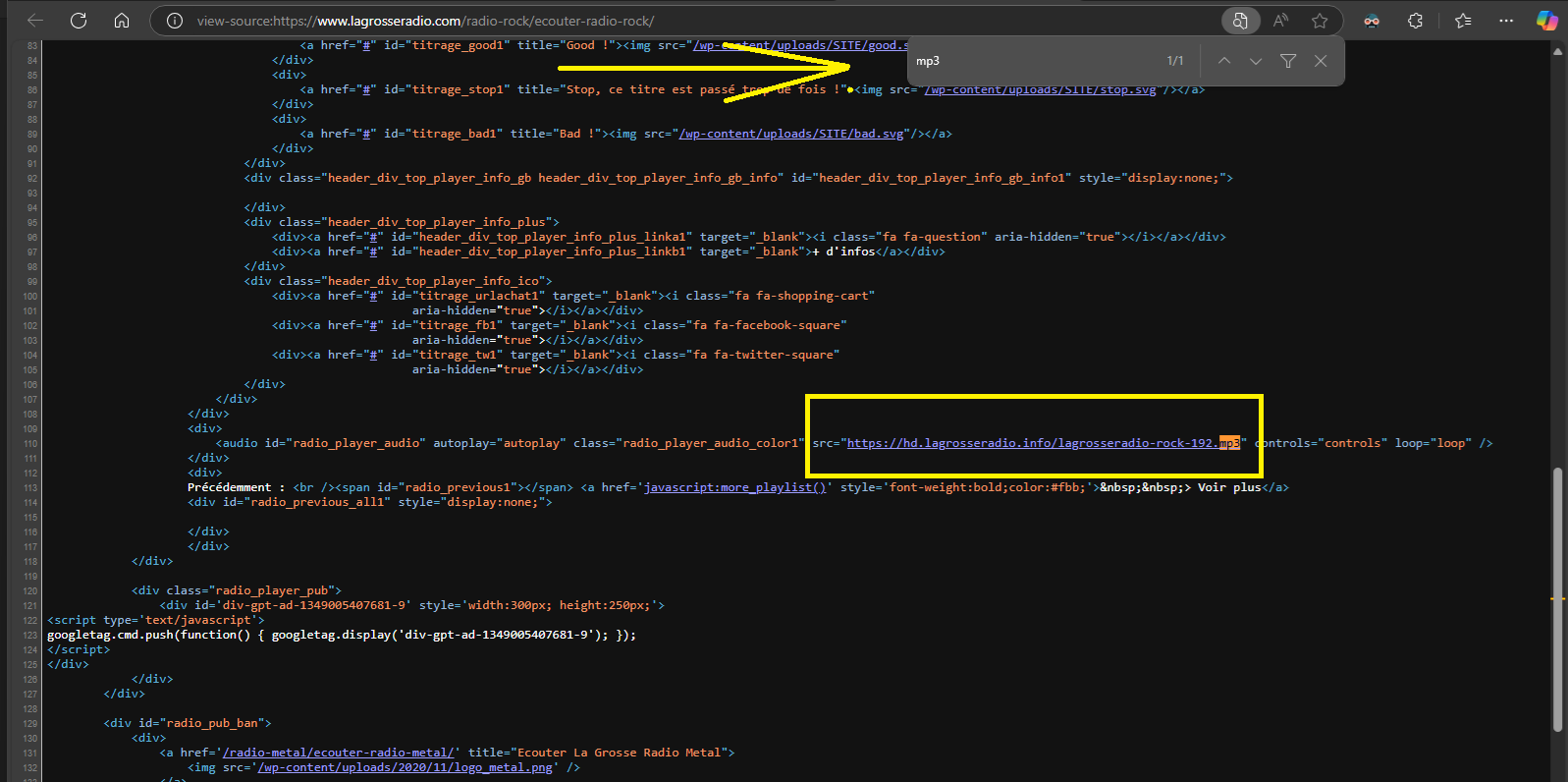This screenshot has width=1568, height=782.
Task: Click javascript:more_playlist() link
Action: [x=734, y=487]
